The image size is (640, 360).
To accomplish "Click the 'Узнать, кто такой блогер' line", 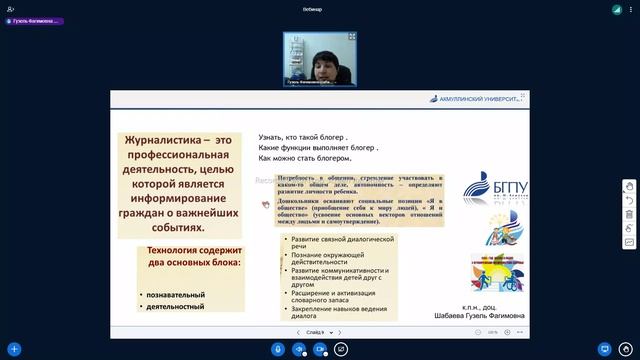I will tap(303, 138).
